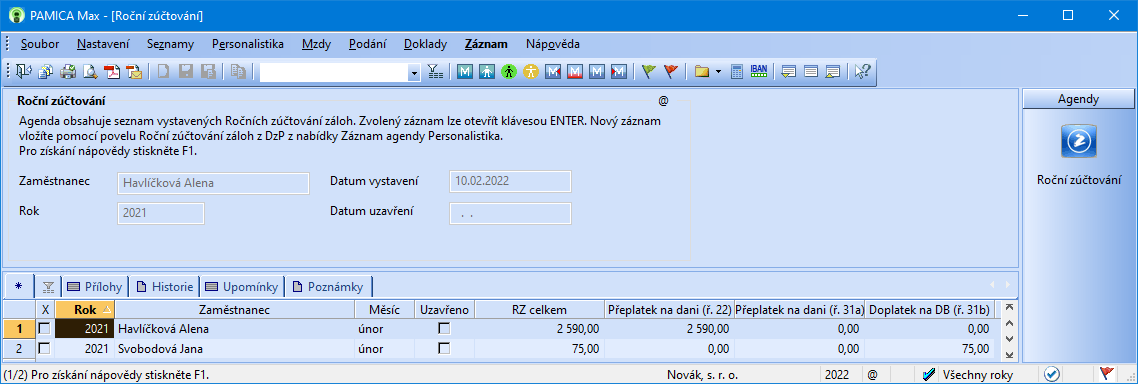Expand the toolbar combo box dropdown arrow

point(414,72)
